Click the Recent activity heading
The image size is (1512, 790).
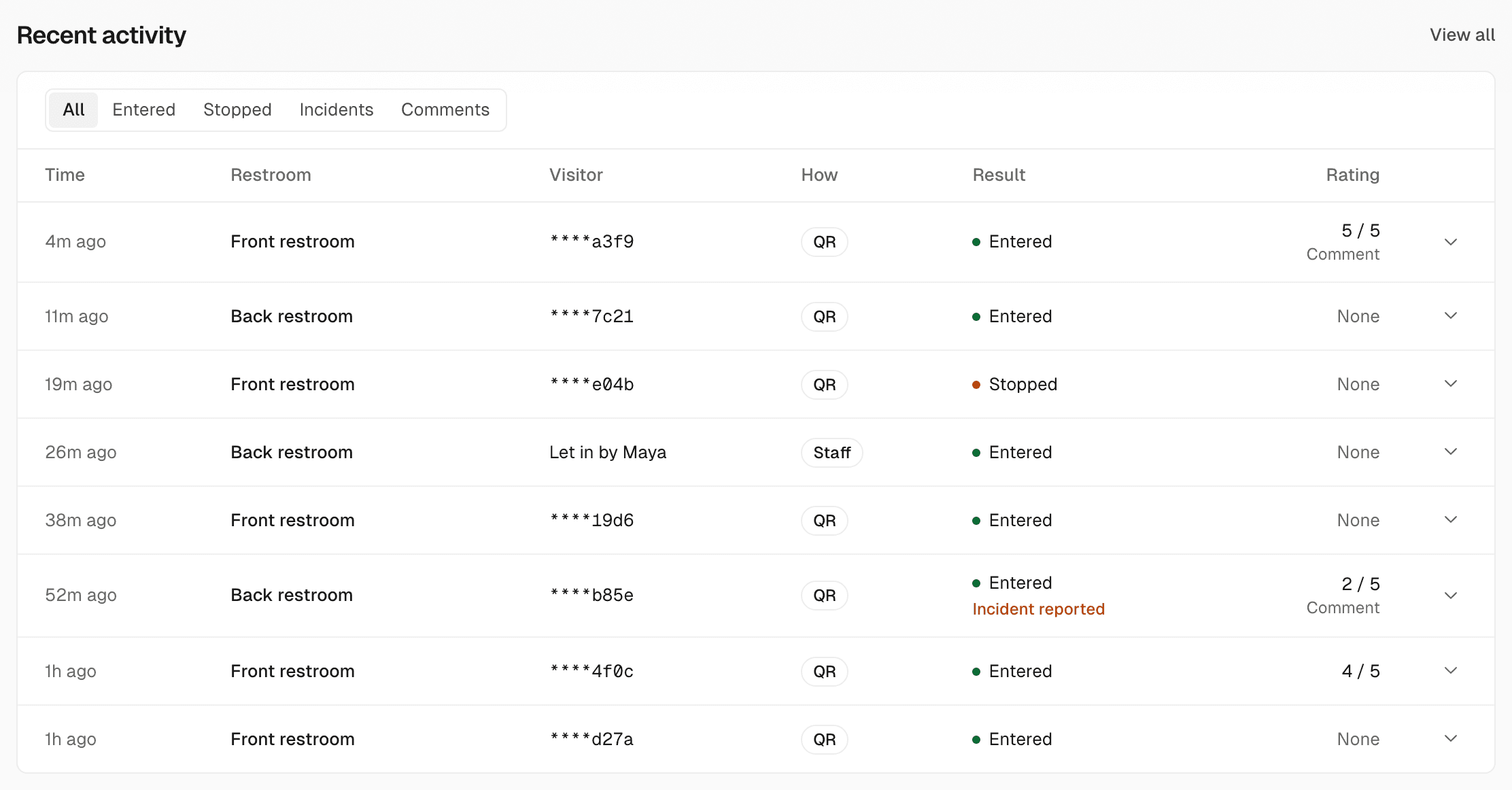pyautogui.click(x=101, y=35)
